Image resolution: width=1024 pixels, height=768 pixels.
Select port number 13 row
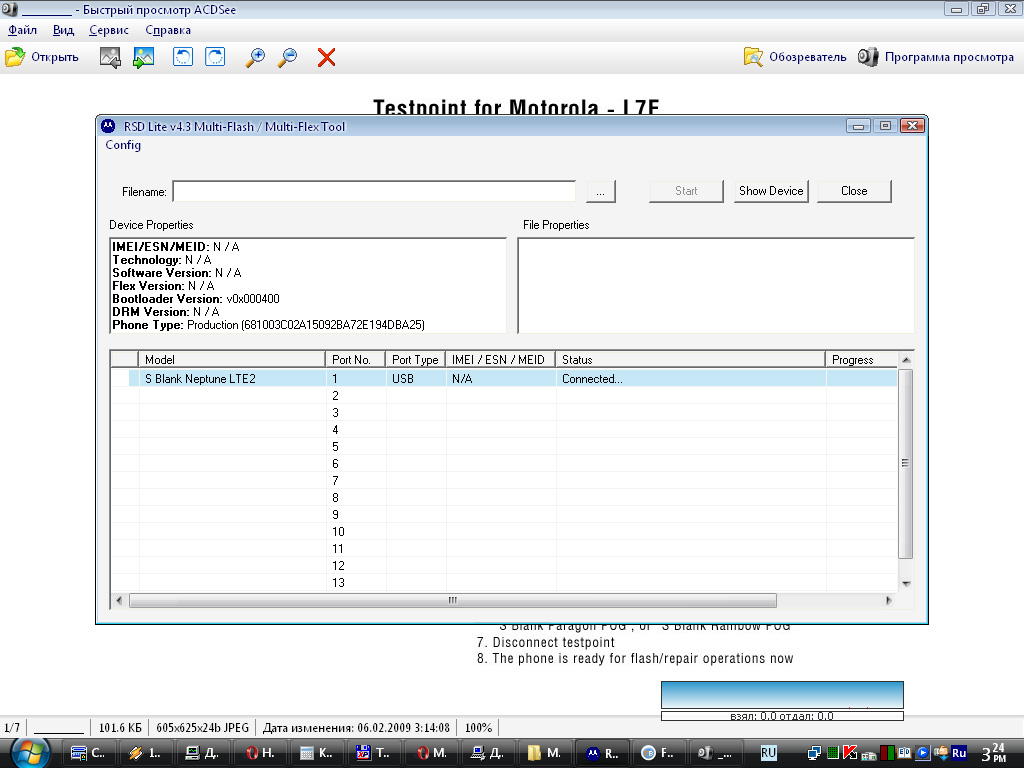[504, 583]
